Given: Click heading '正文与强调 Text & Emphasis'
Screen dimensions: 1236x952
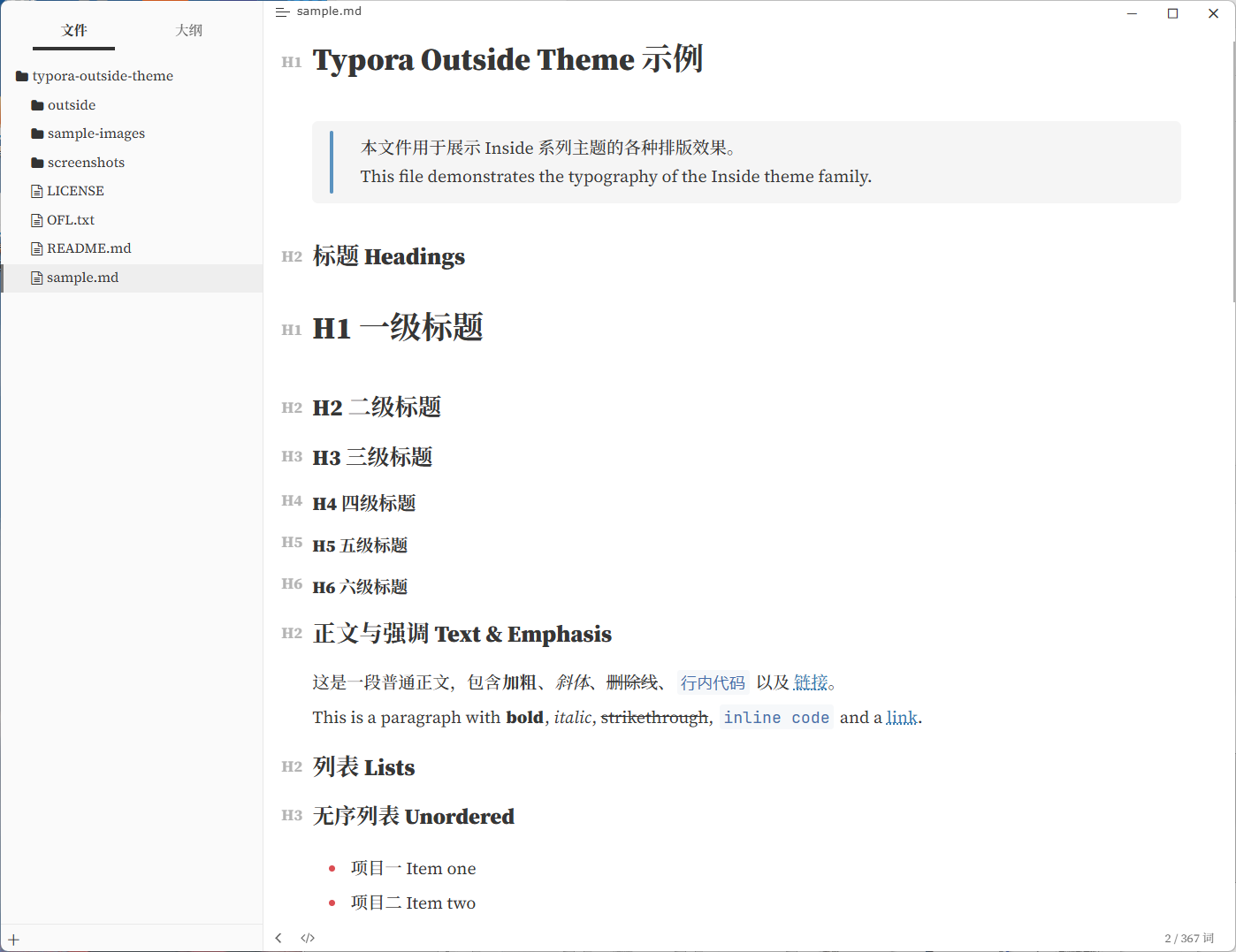Looking at the screenshot, I should 462,634.
